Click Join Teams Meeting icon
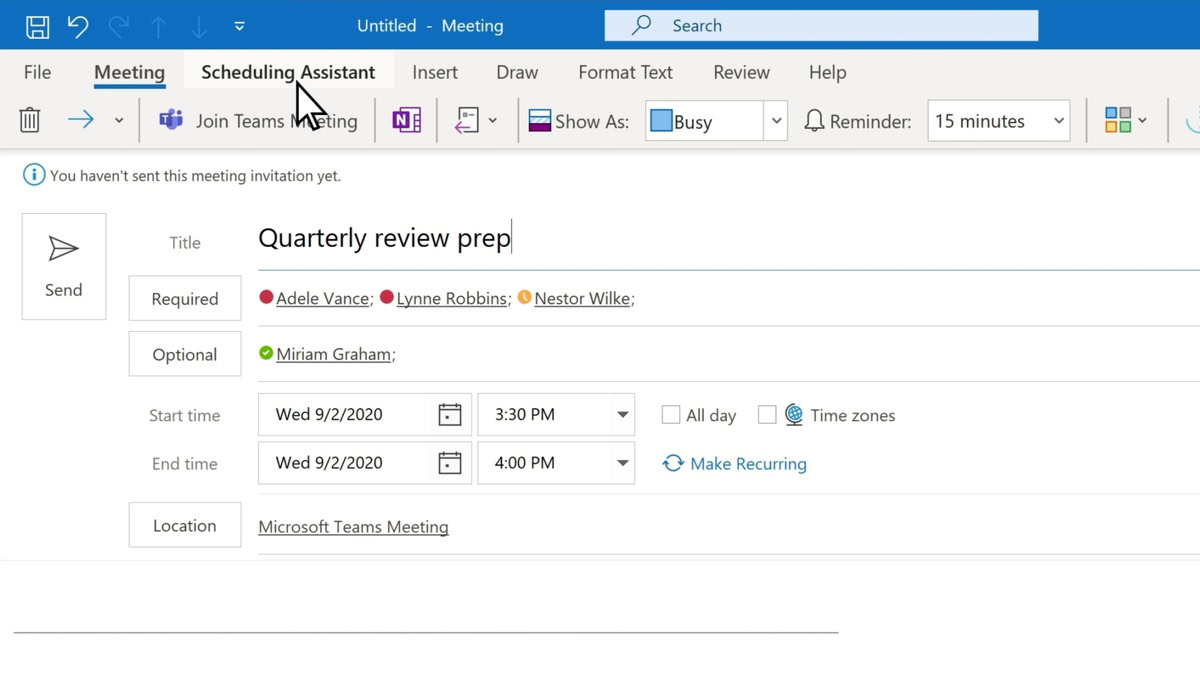The width and height of the screenshot is (1200, 675). pyautogui.click(x=171, y=121)
